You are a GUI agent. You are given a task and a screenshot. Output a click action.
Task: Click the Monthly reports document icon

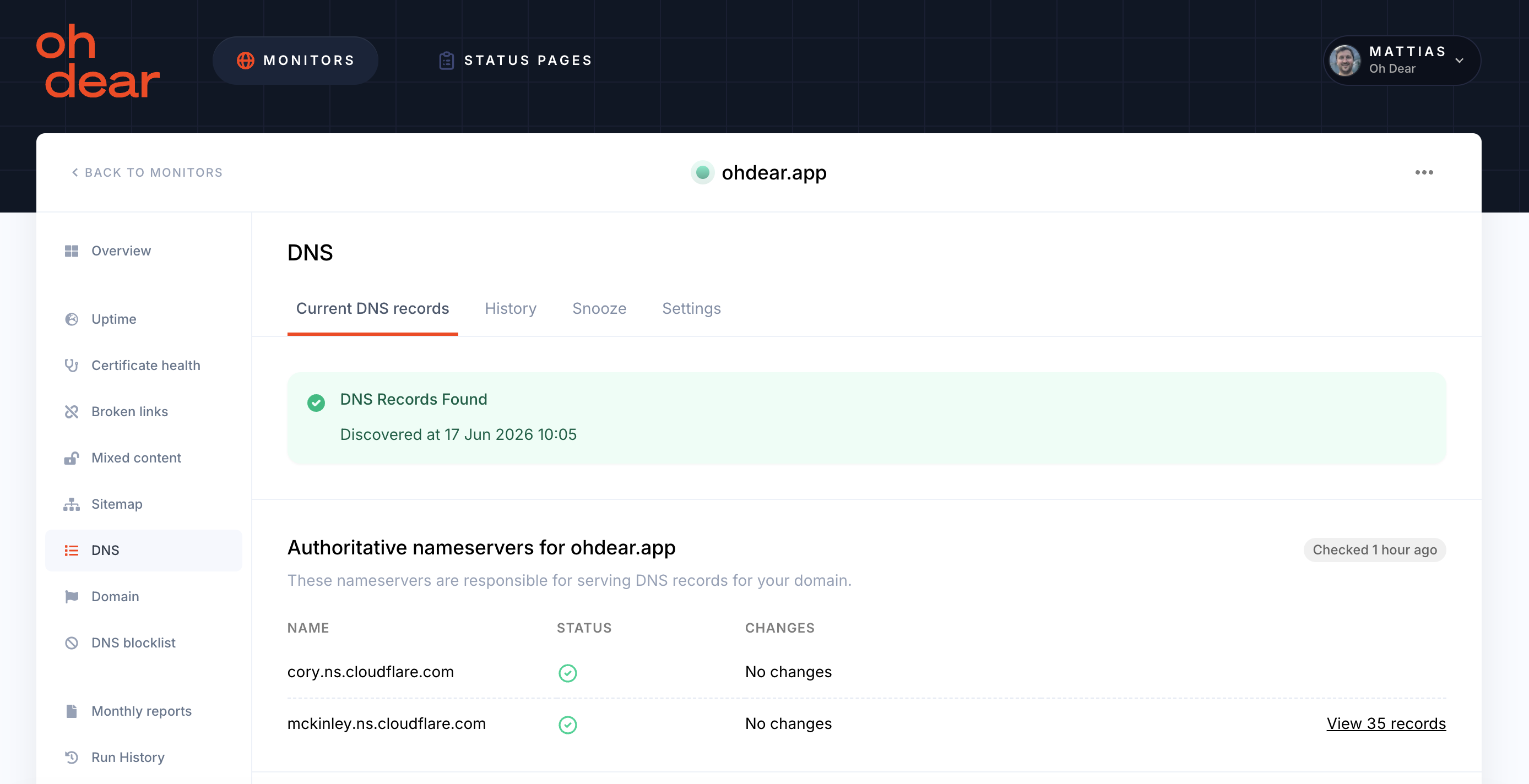(71, 711)
